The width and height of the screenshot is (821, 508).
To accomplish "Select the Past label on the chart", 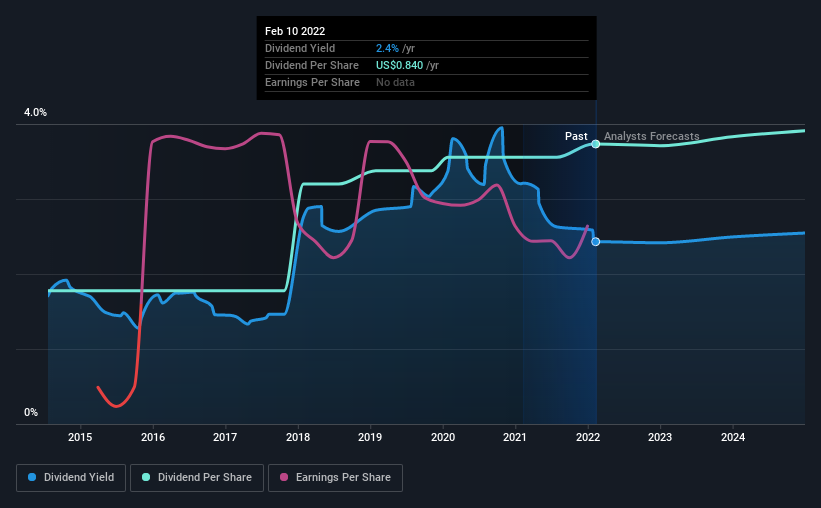I will click(576, 136).
